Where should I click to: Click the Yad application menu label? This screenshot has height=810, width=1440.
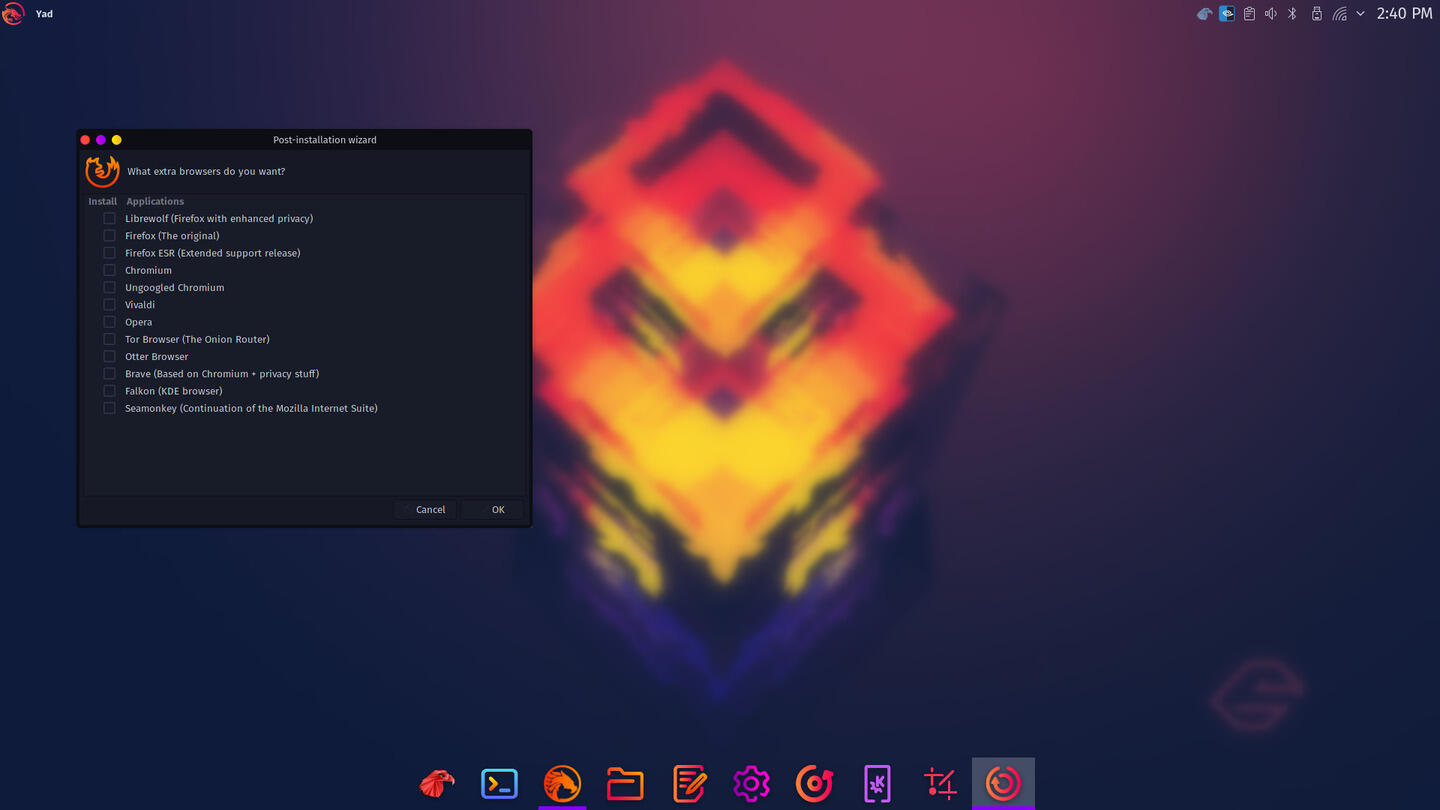tap(44, 14)
